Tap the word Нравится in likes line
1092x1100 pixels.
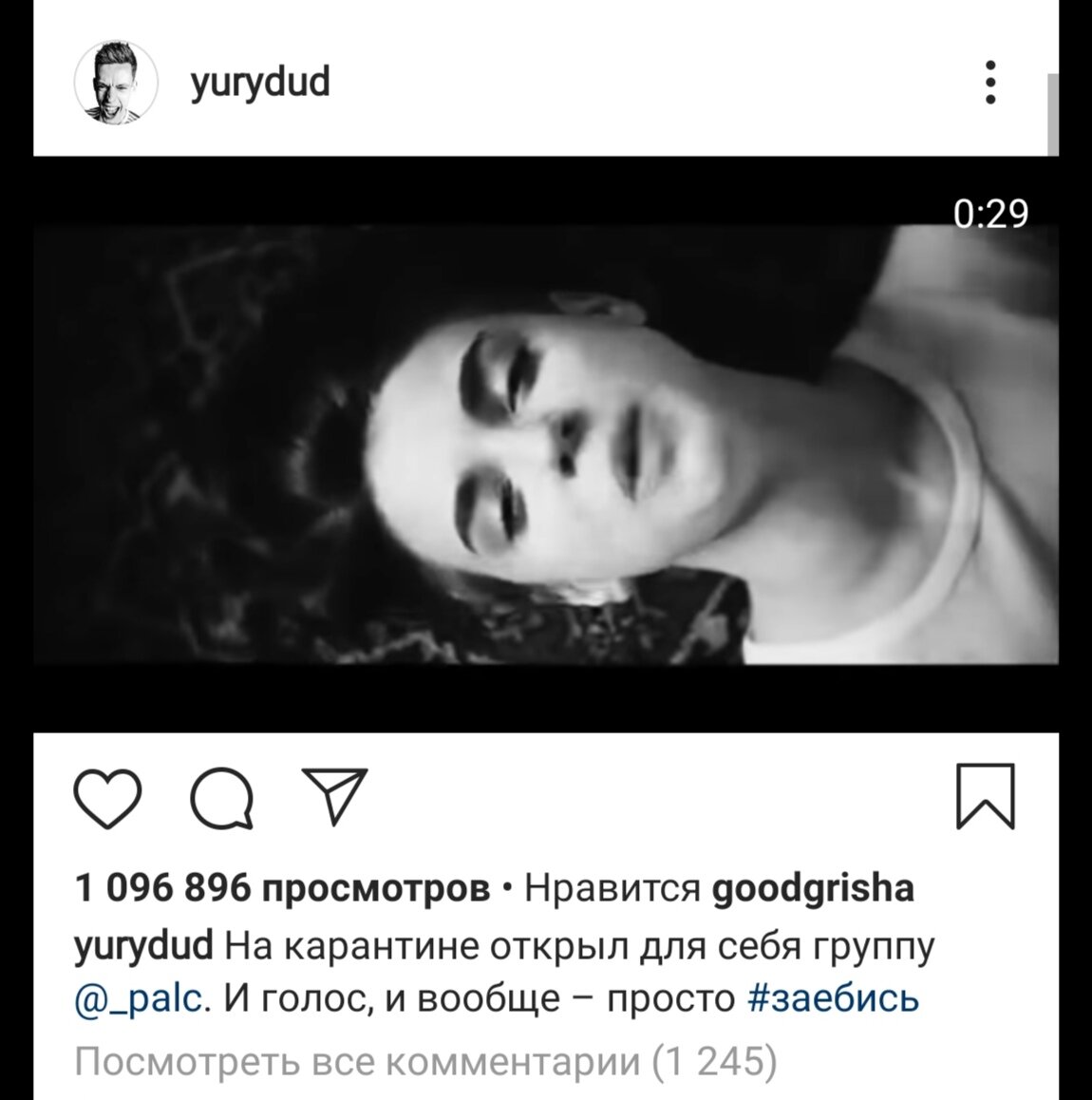pyautogui.click(x=613, y=889)
